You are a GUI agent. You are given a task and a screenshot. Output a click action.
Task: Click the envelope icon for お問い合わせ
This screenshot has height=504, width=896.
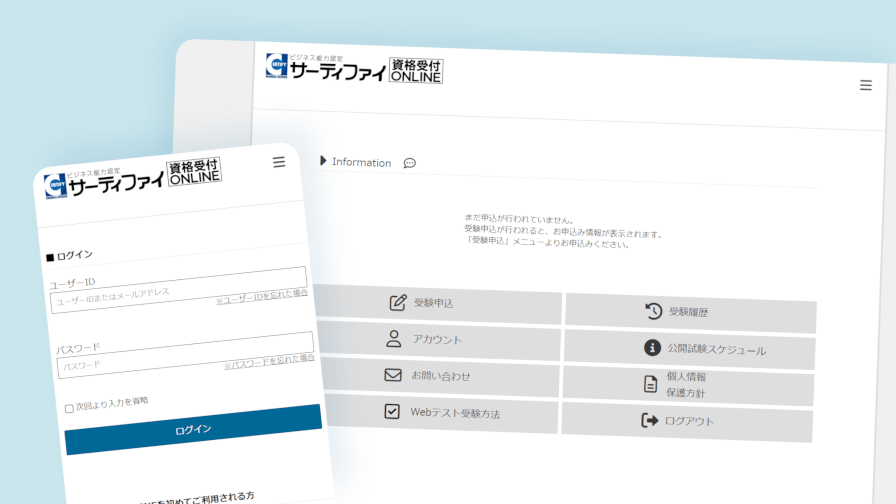393,375
